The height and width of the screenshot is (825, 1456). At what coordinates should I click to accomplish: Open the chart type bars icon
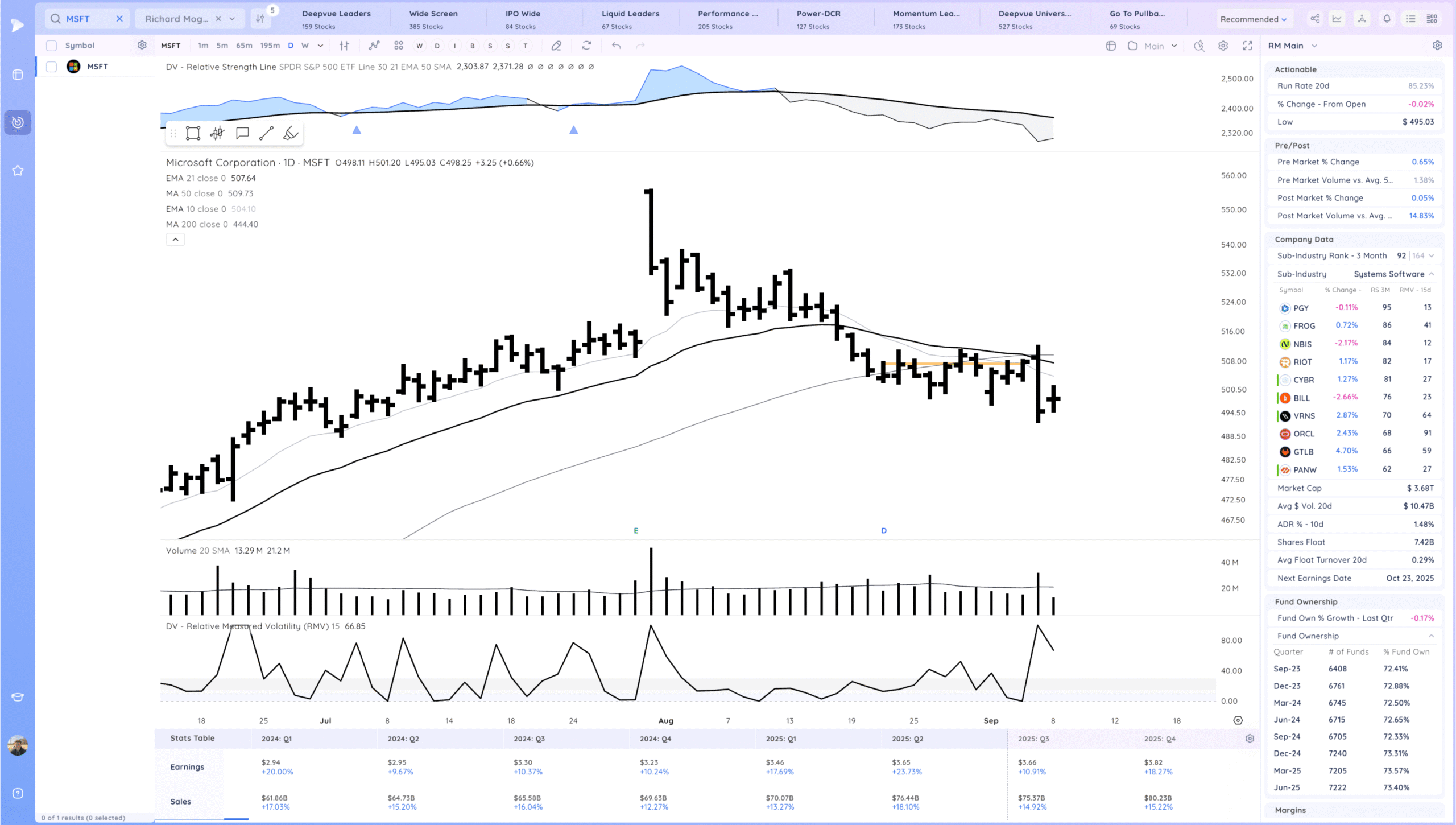click(344, 46)
